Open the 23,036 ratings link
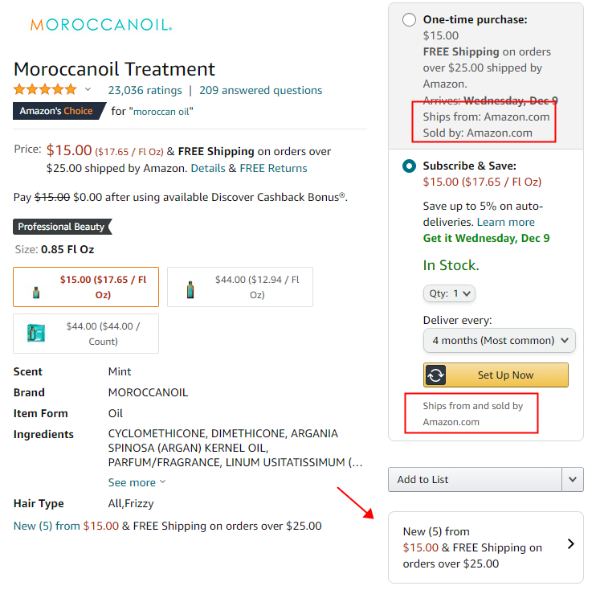 tap(145, 90)
